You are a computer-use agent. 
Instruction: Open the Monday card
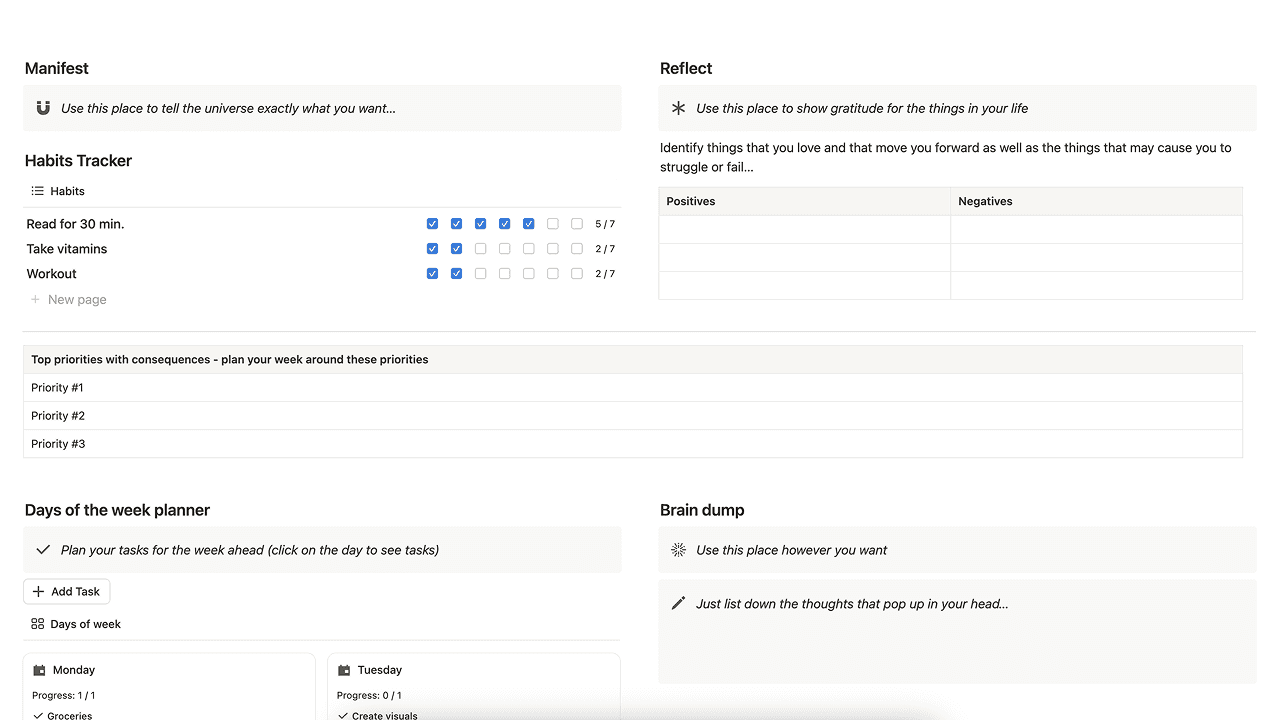point(169,687)
